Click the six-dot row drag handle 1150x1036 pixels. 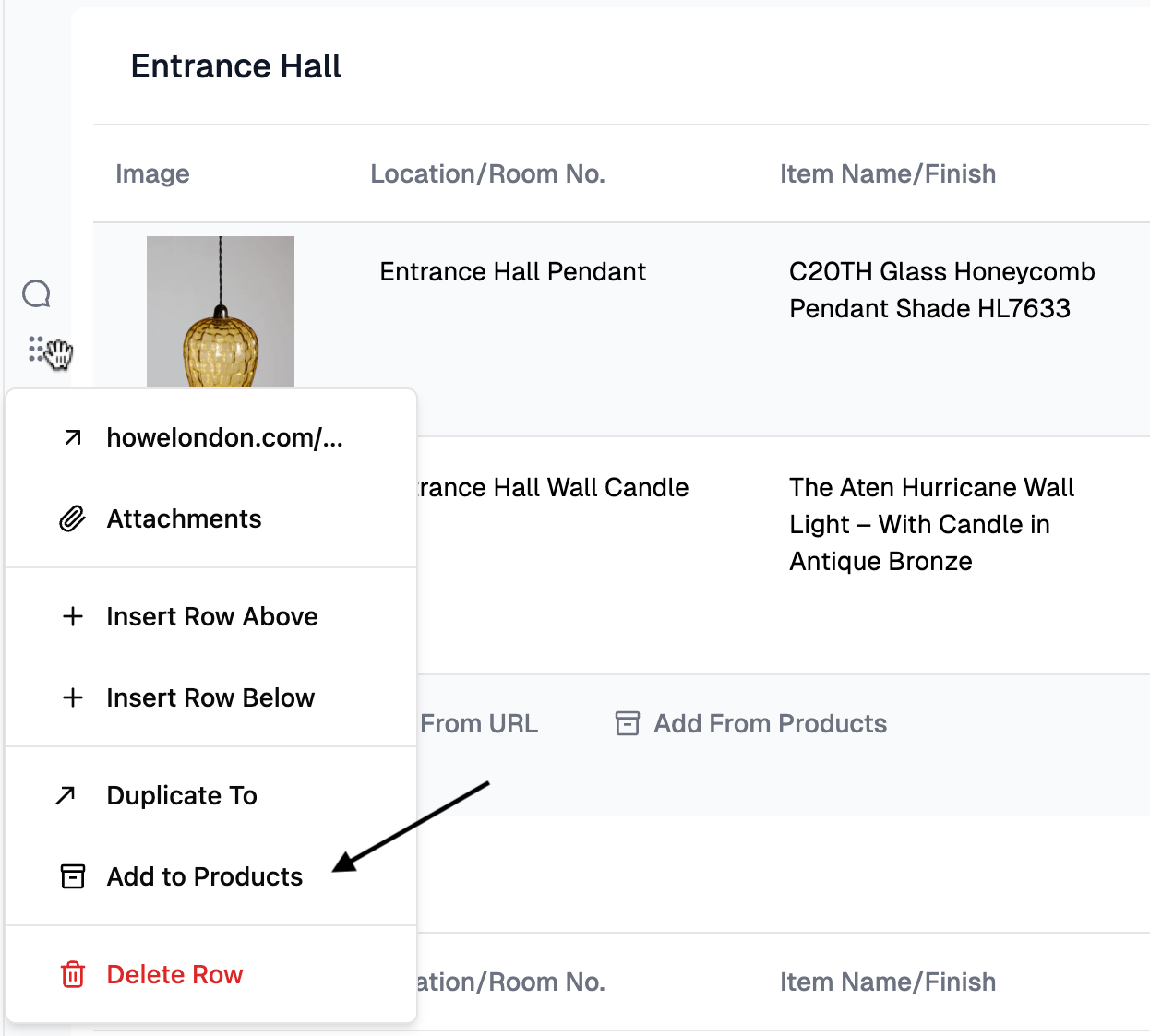point(36,349)
